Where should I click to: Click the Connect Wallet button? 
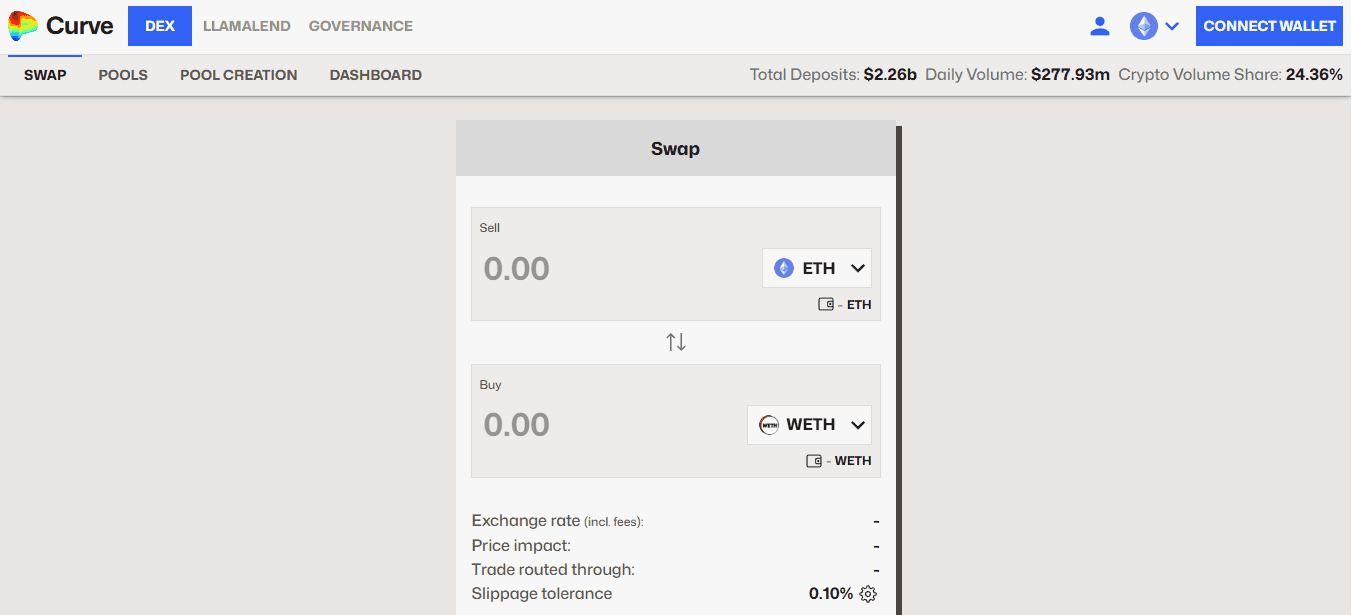tap(1269, 26)
